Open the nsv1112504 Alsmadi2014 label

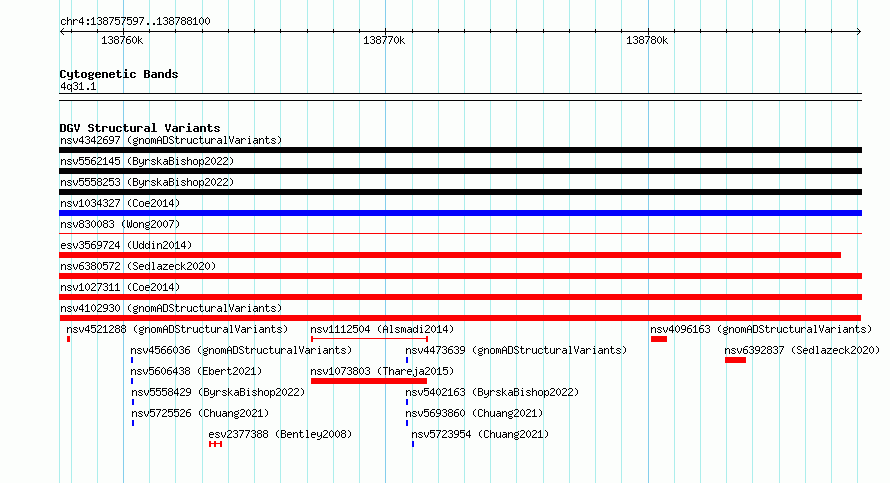(382, 329)
